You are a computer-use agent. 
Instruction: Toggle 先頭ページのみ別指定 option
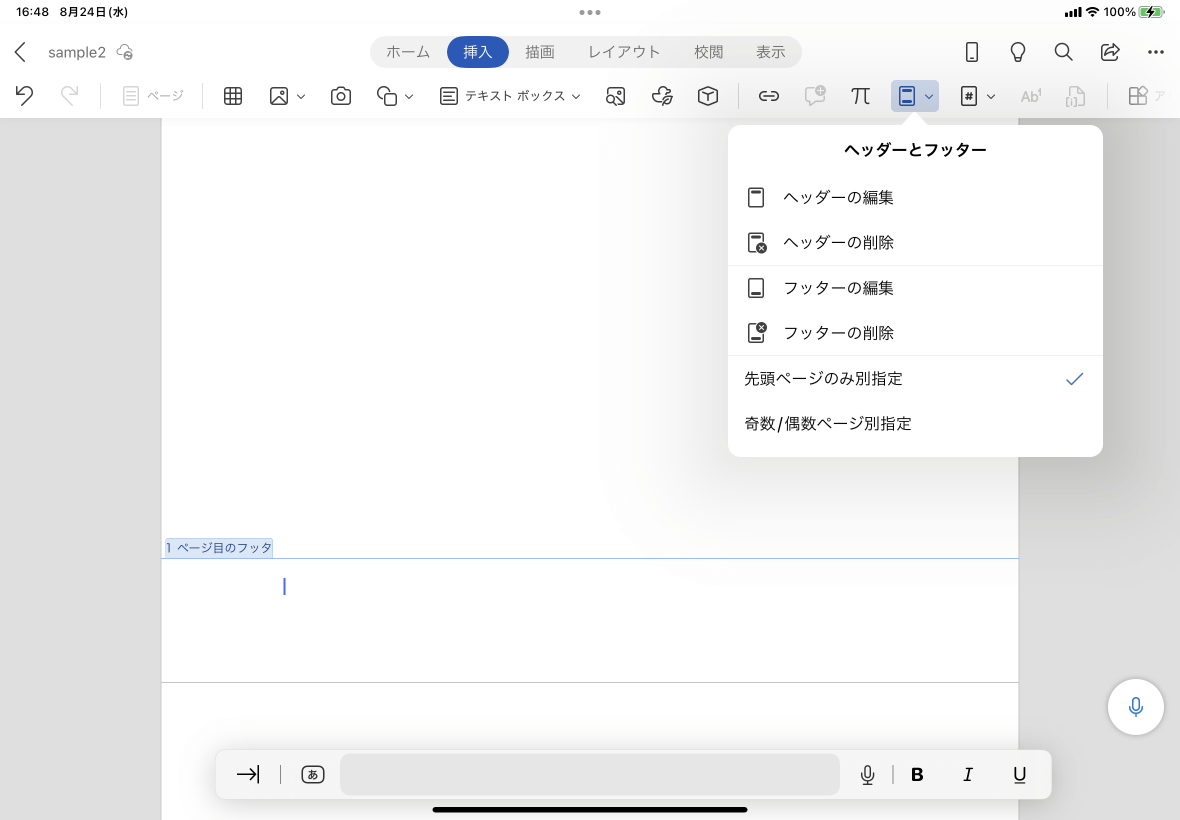[915, 378]
